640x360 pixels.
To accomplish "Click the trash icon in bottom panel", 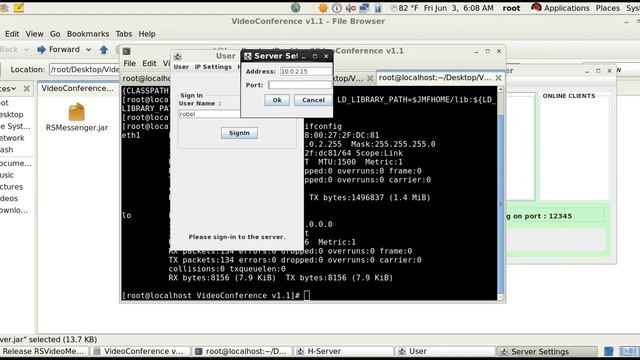I will coord(608,351).
